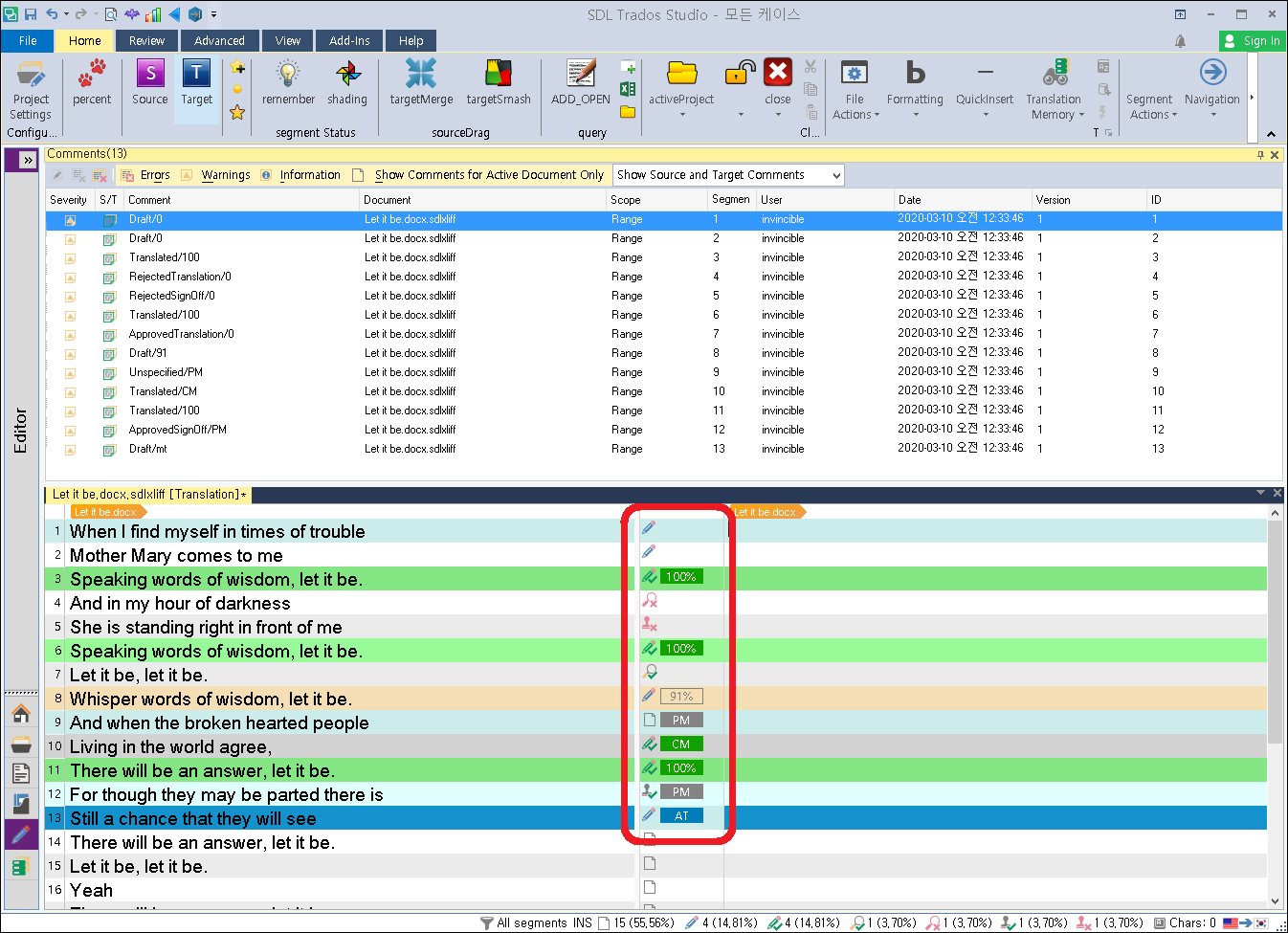Open the Show Source and Target Comments dropdown
The height and width of the screenshot is (933, 1288).
727,175
